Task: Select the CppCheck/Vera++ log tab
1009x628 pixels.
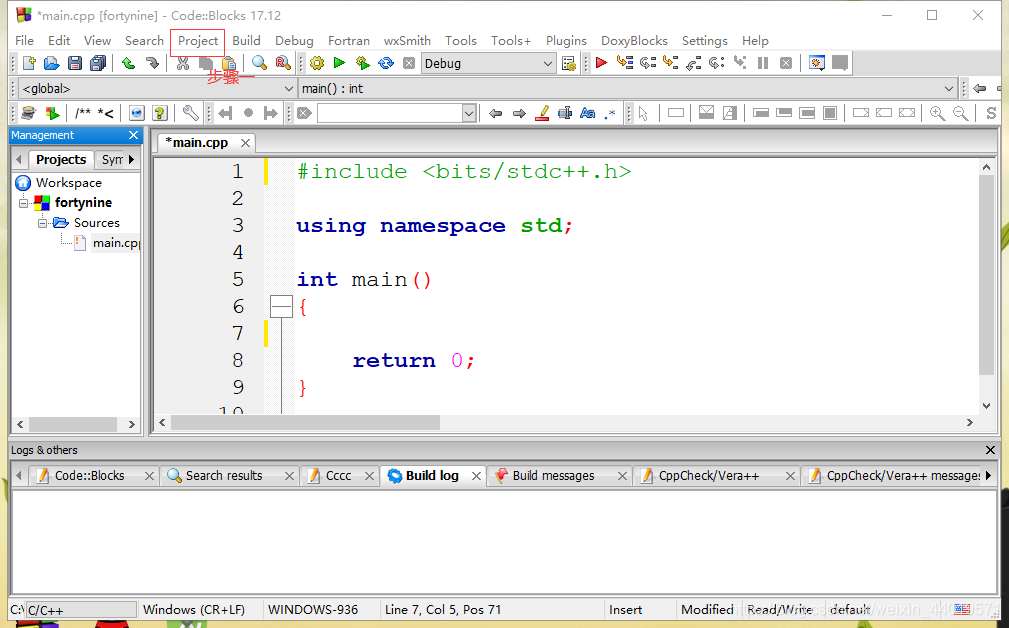Action: [x=708, y=476]
